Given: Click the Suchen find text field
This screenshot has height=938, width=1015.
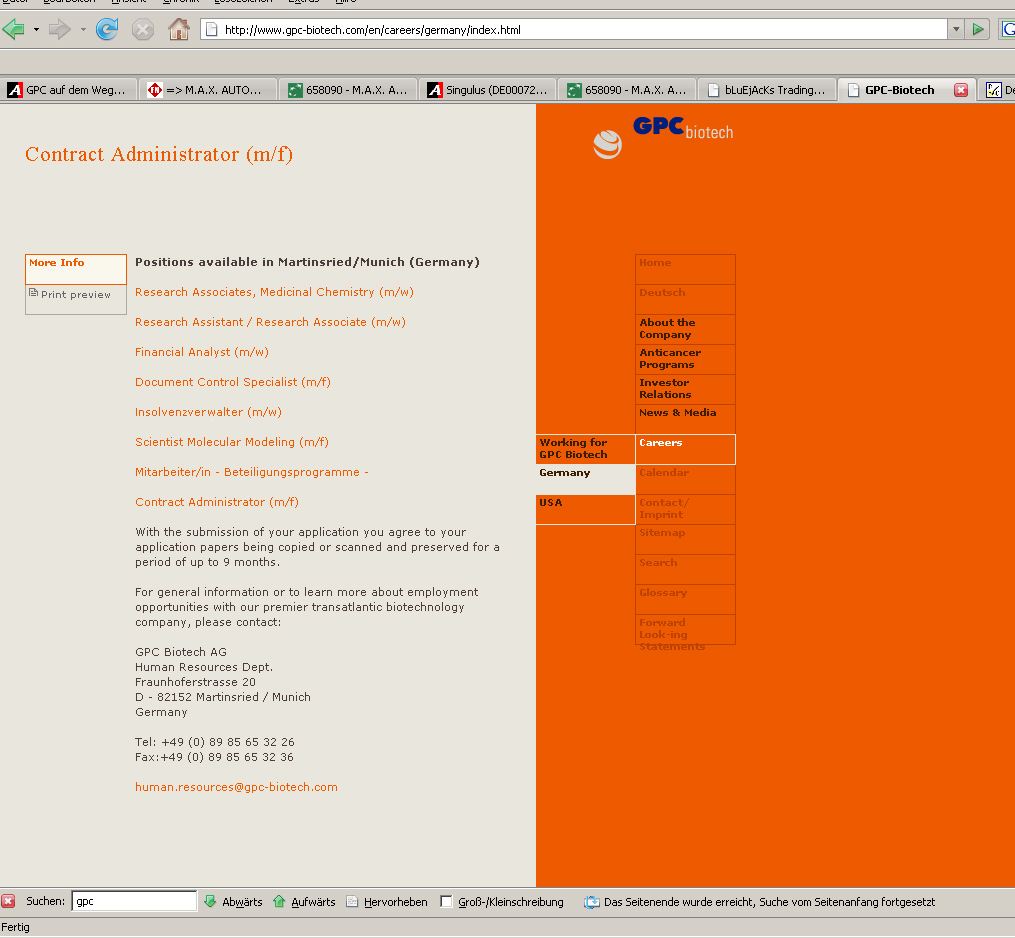Looking at the screenshot, I should click(134, 901).
